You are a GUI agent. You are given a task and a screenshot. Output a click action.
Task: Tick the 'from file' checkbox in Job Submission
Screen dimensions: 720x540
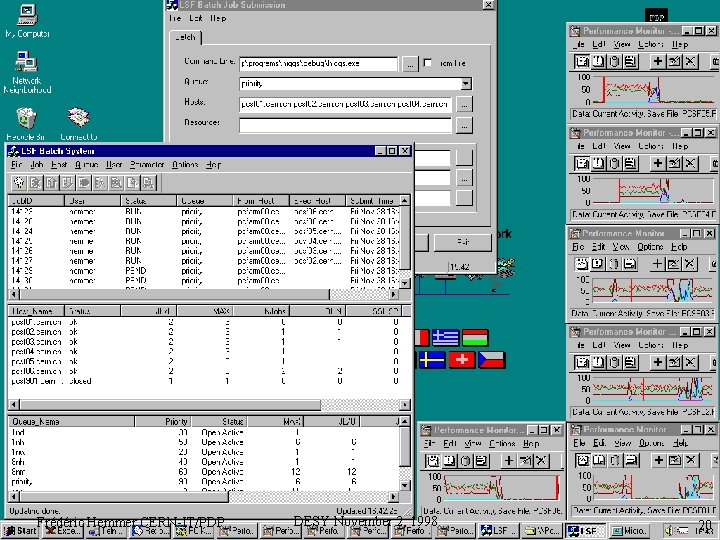428,63
